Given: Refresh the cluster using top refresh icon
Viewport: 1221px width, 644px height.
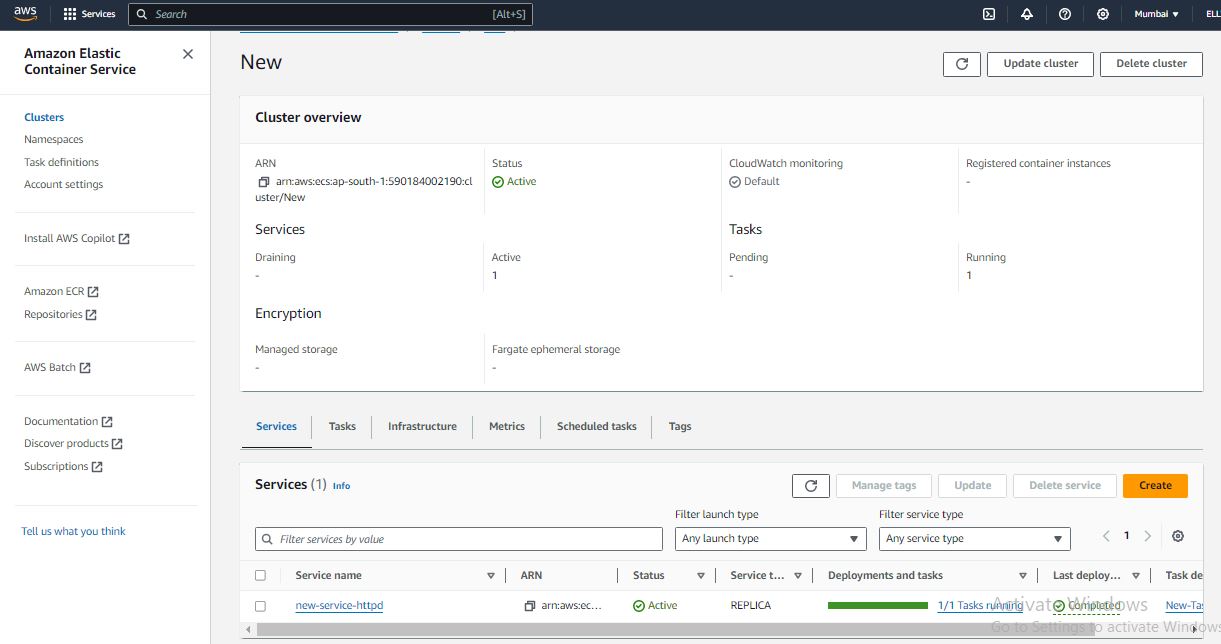Looking at the screenshot, I should tap(961, 64).
